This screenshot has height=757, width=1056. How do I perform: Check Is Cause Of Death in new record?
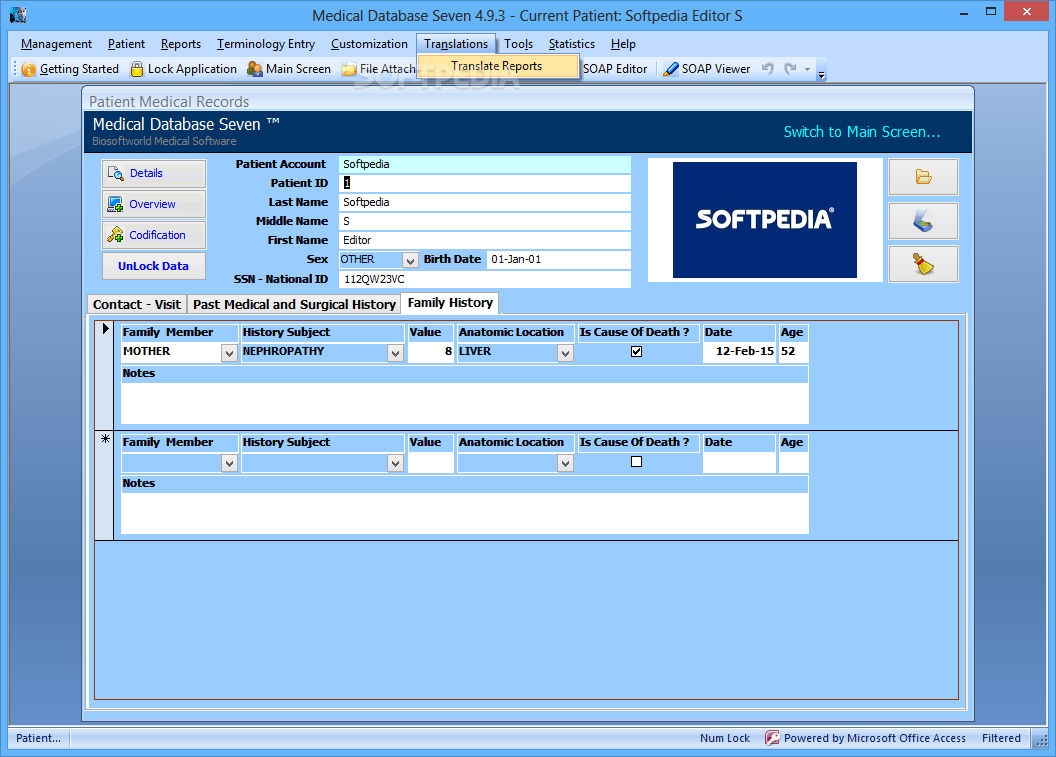tap(636, 461)
